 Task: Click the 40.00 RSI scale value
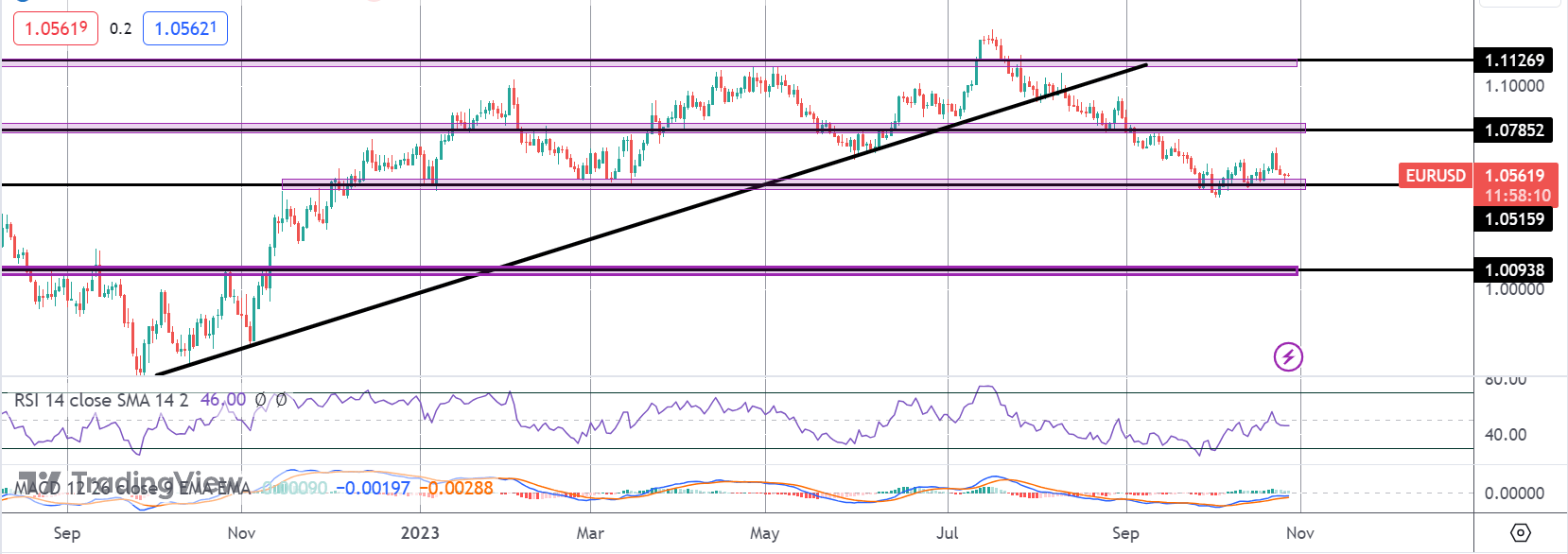[1506, 435]
